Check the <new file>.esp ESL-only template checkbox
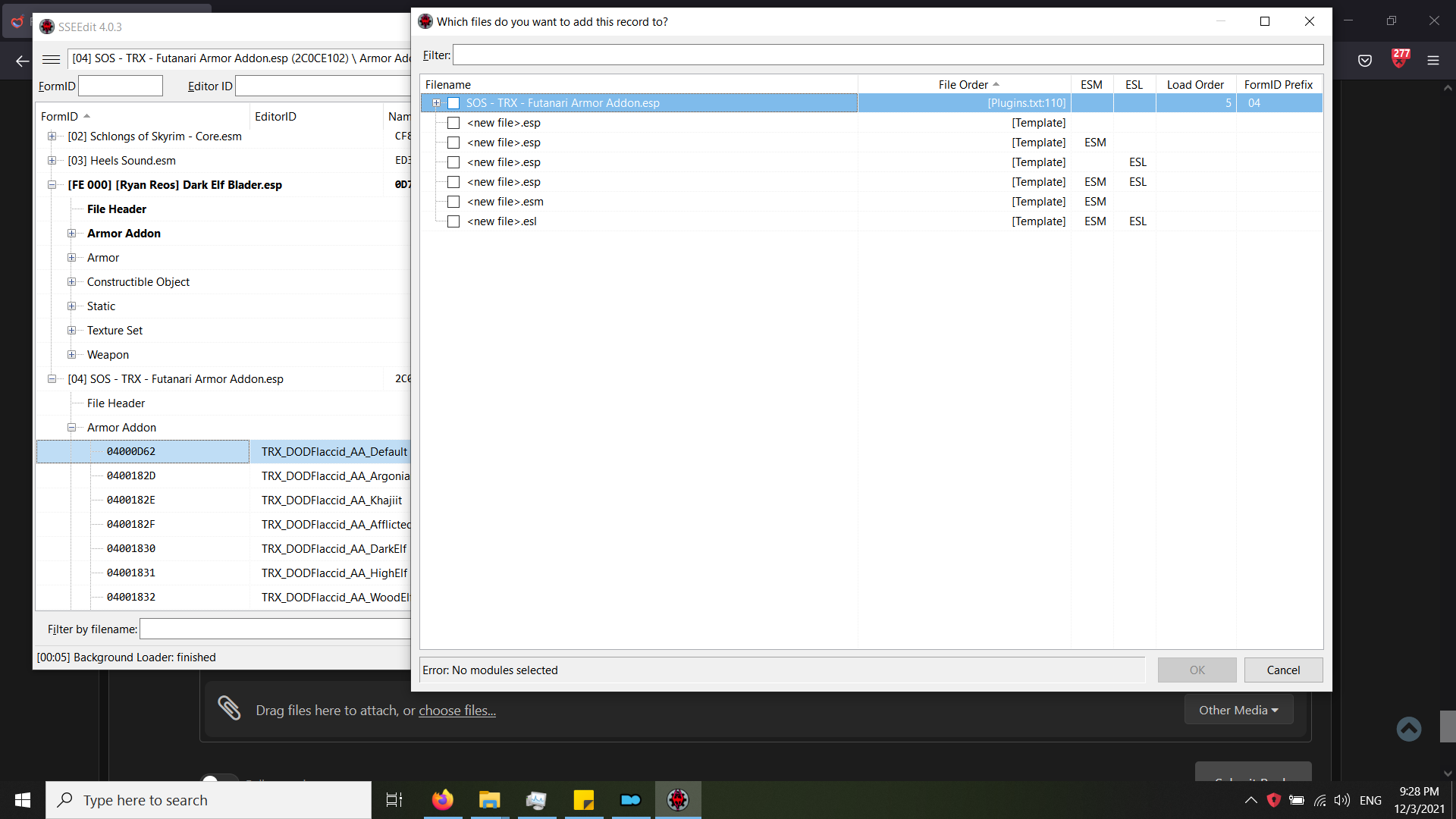This screenshot has height=819, width=1456. [453, 162]
